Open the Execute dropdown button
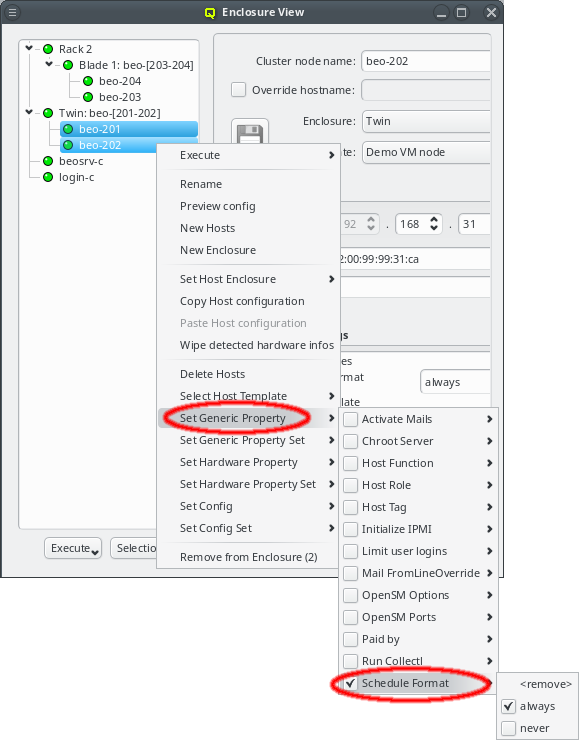The width and height of the screenshot is (579, 740). coord(73,548)
